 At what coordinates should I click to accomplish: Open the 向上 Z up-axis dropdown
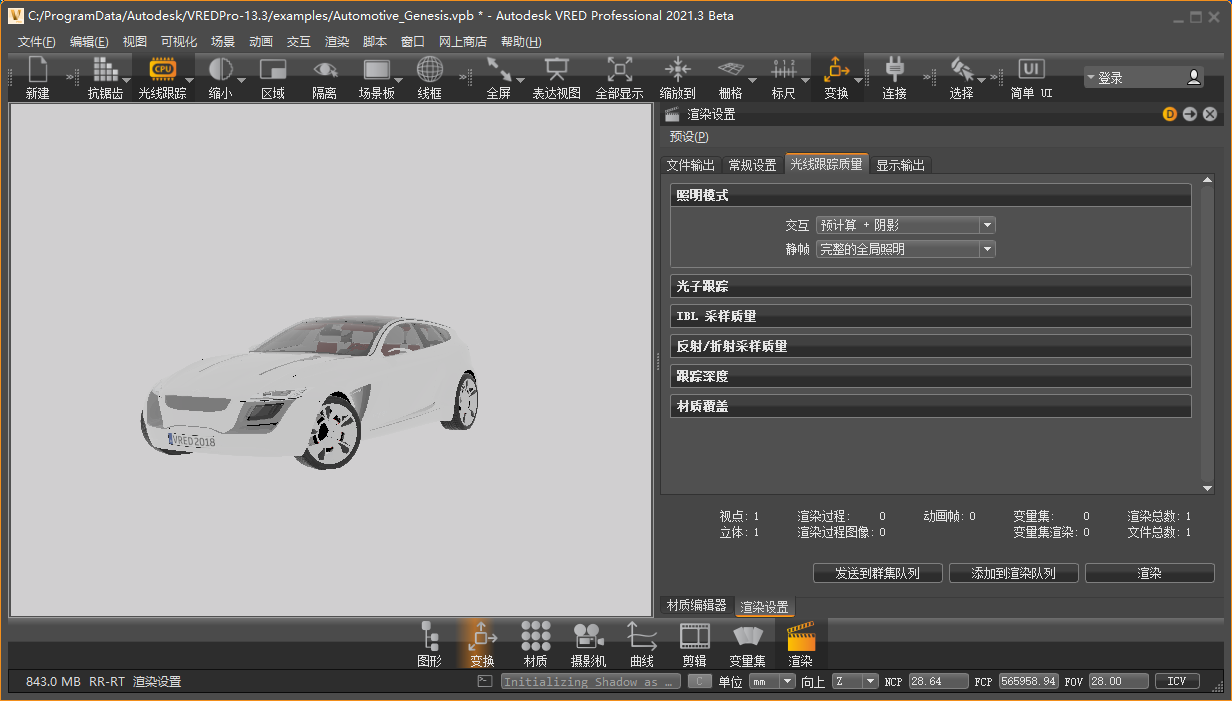pyautogui.click(x=855, y=682)
